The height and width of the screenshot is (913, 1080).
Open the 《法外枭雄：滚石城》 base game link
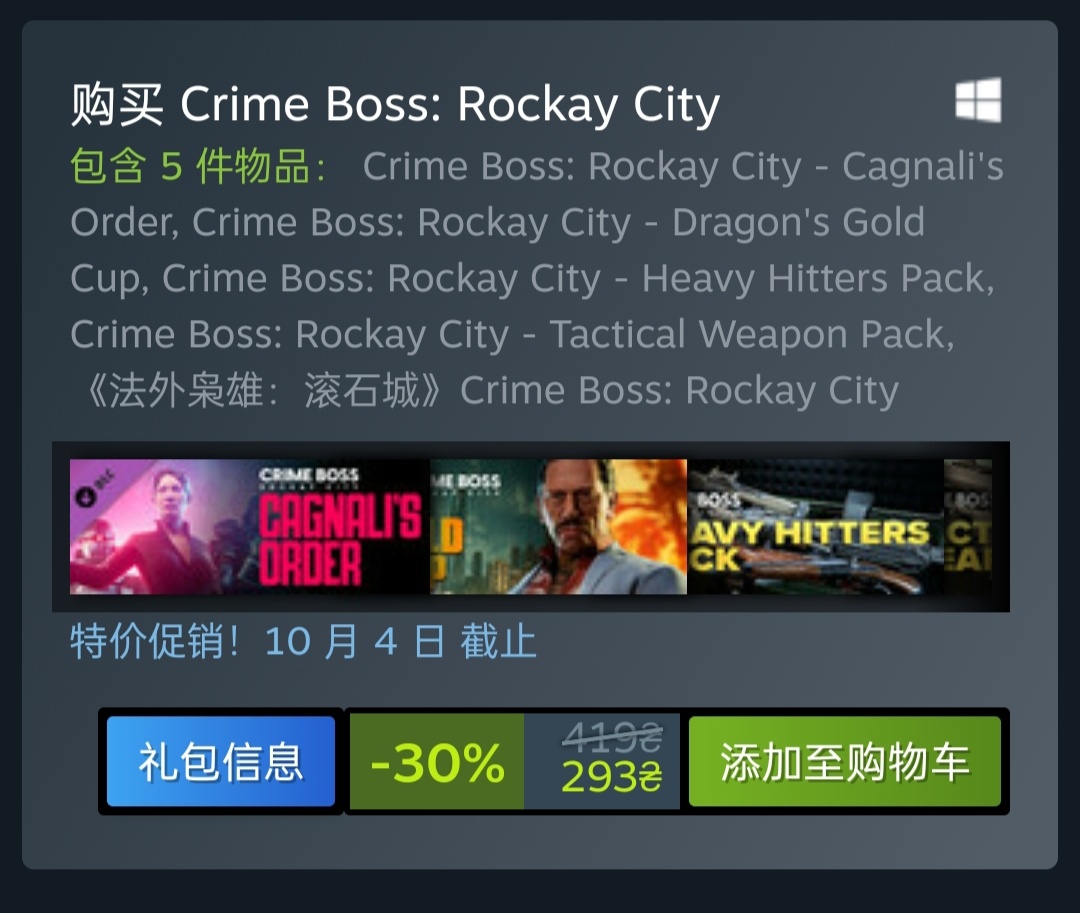pos(490,390)
